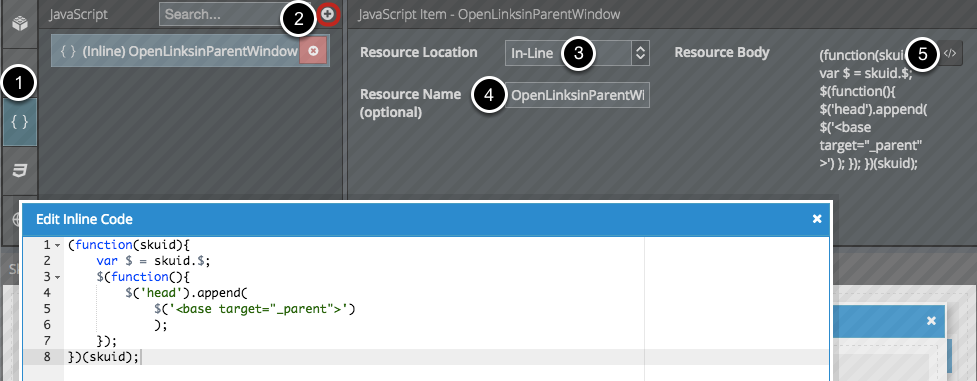977x381 pixels.
Task: Open the JavaScript resources sidebar tab
Action: 19,122
